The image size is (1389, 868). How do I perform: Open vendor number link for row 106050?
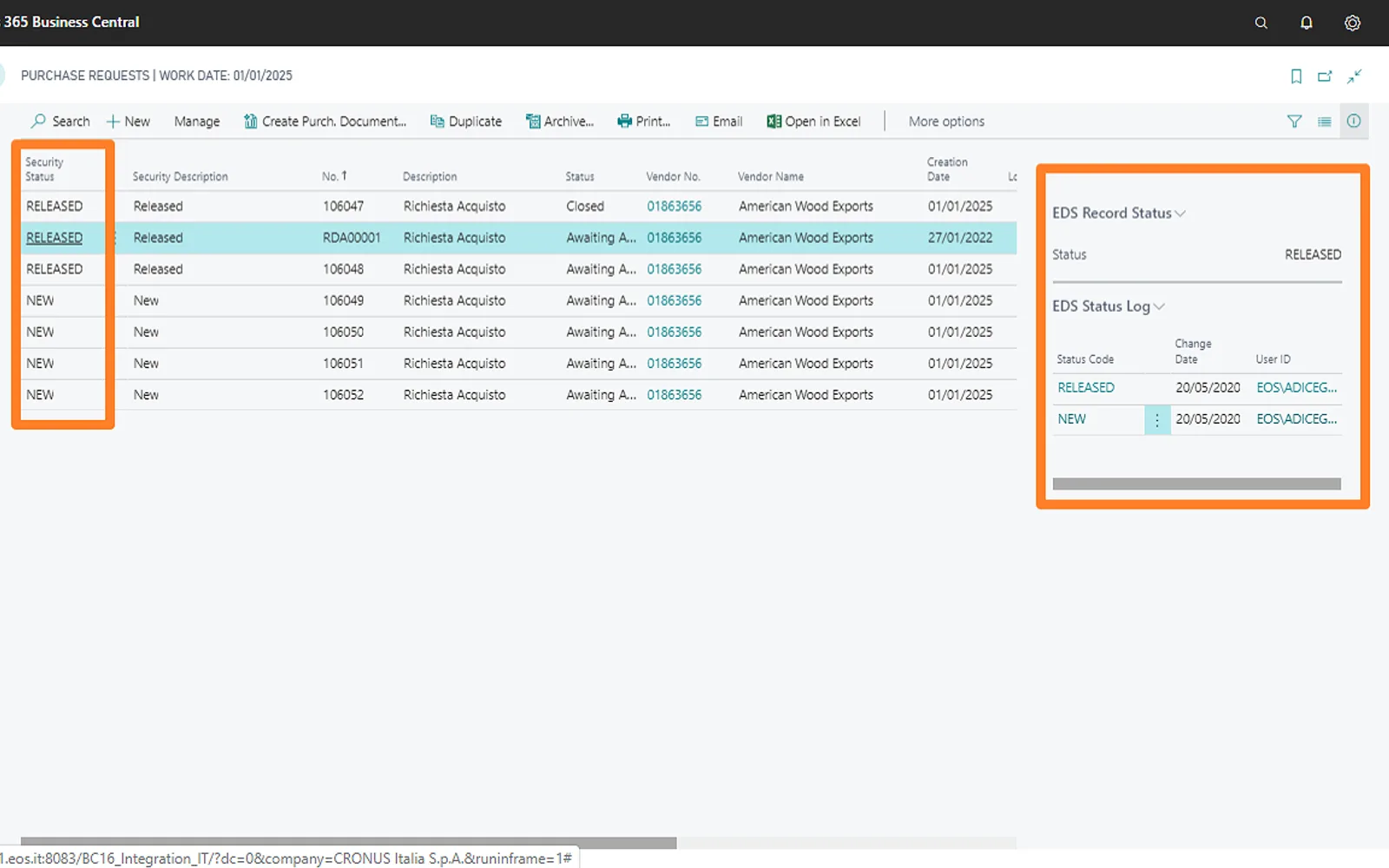674,332
